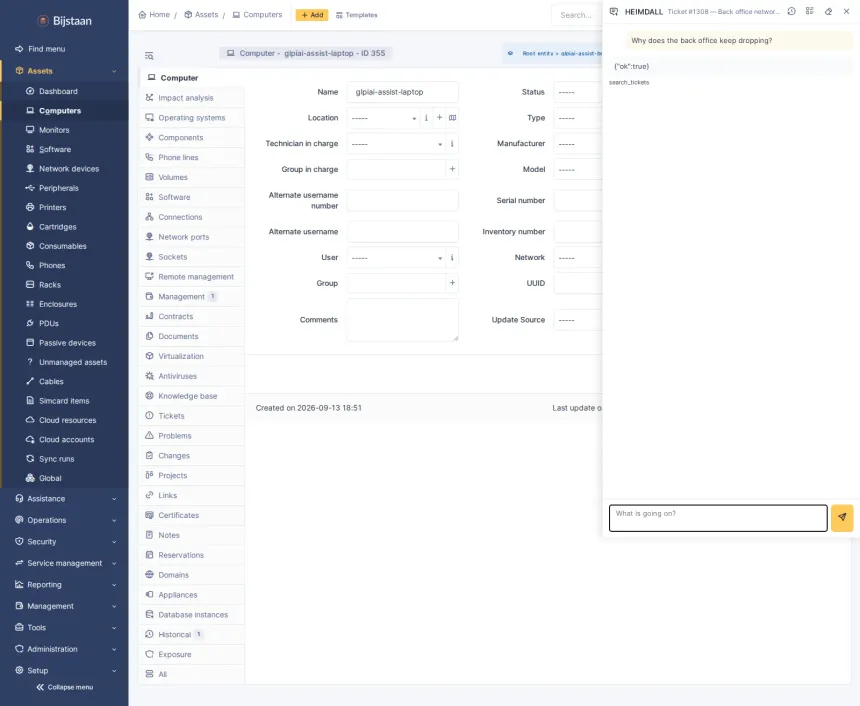Image resolution: width=860 pixels, height=706 pixels.
Task: Click the map icon beside Location field
Action: pyautogui.click(x=452, y=117)
